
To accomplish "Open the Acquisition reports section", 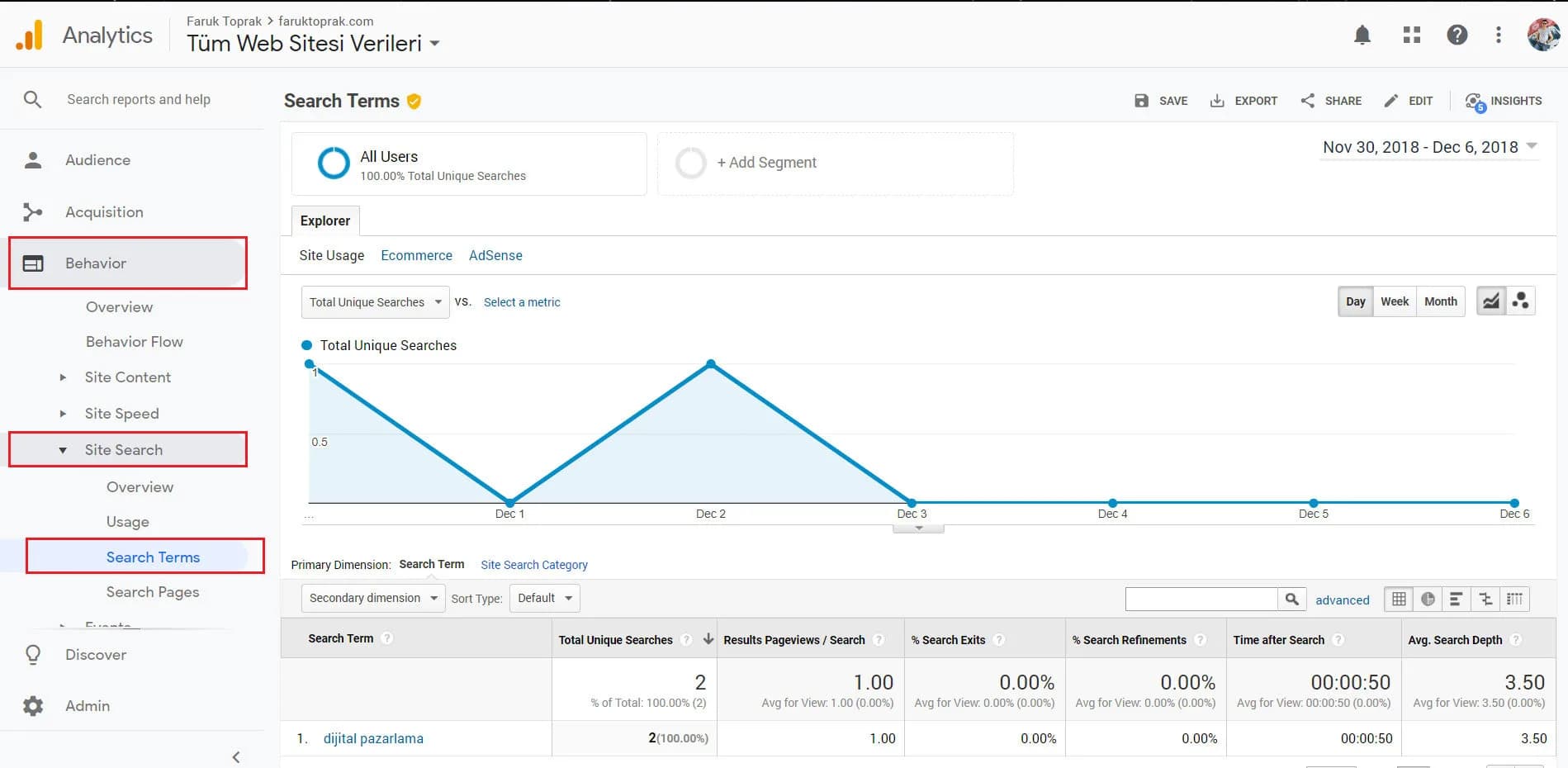I will 104,212.
